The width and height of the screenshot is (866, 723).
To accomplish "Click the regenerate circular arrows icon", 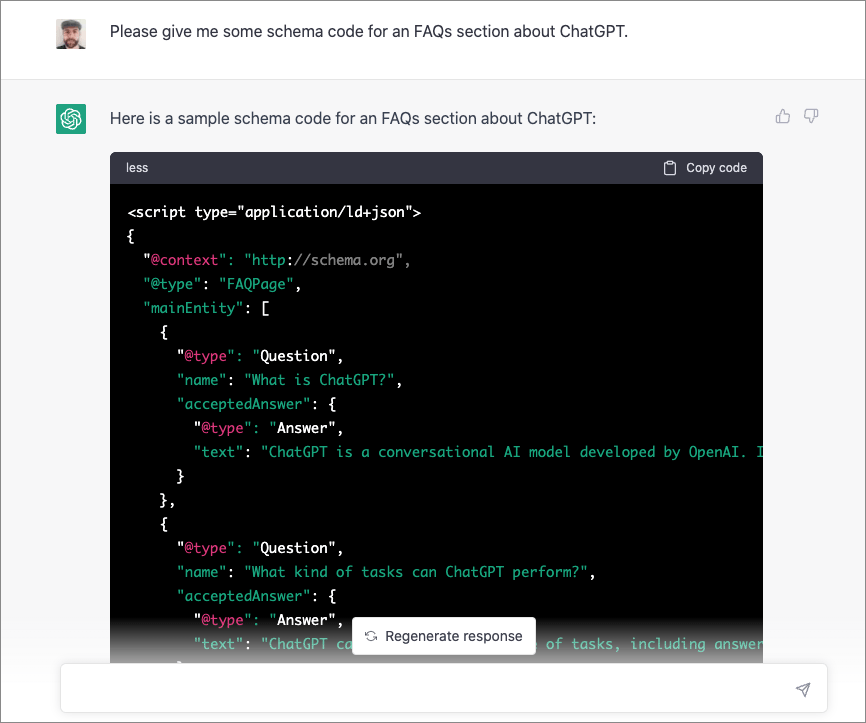I will pos(371,636).
